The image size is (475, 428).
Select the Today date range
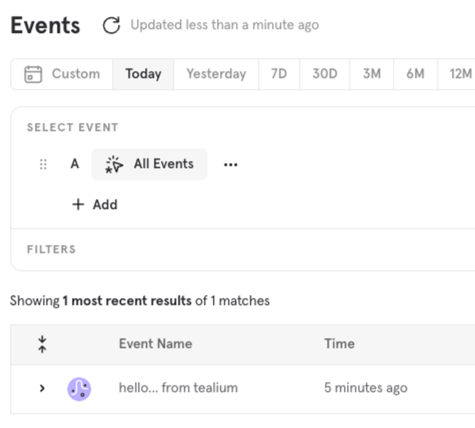pyautogui.click(x=143, y=74)
